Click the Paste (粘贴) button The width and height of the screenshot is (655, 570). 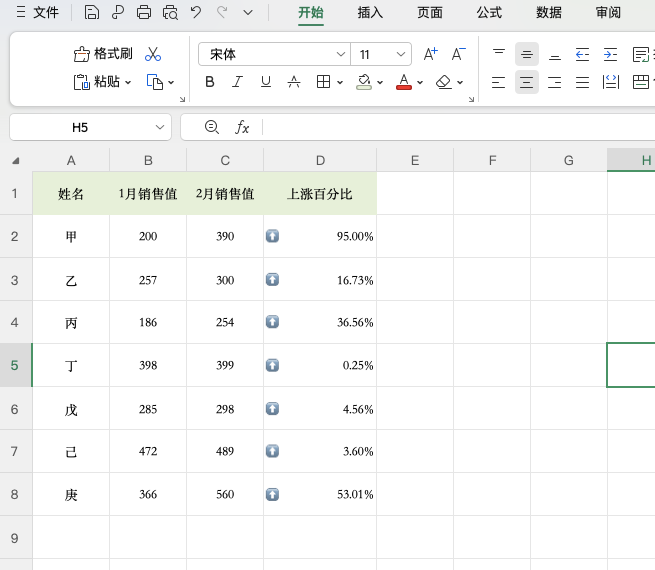coord(103,82)
